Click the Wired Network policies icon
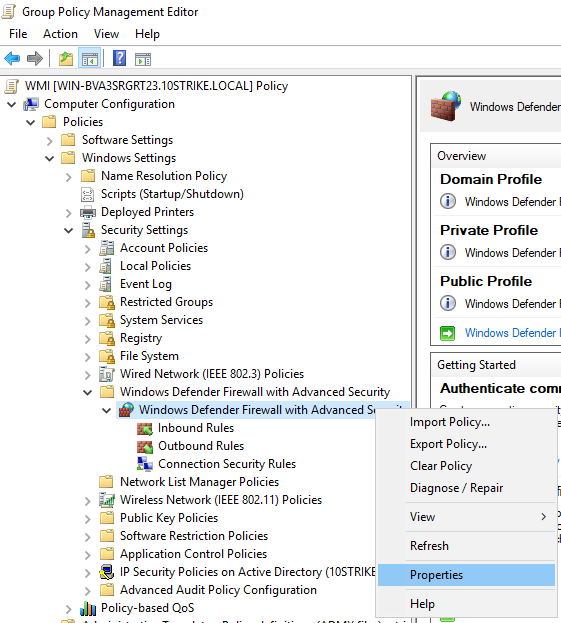Viewport: 561px width, 623px height. [x=106, y=374]
